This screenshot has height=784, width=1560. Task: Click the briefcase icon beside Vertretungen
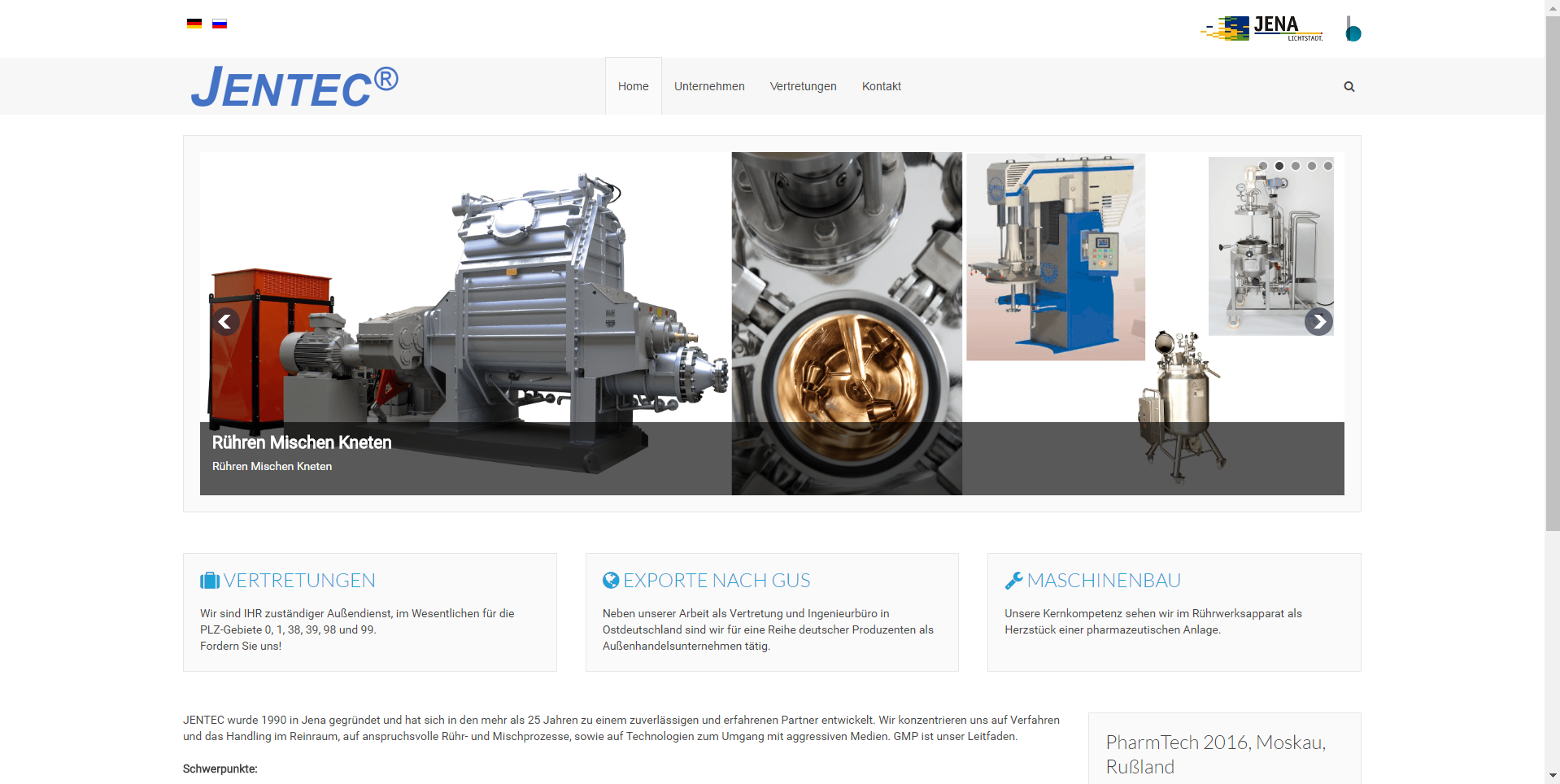pyautogui.click(x=210, y=581)
